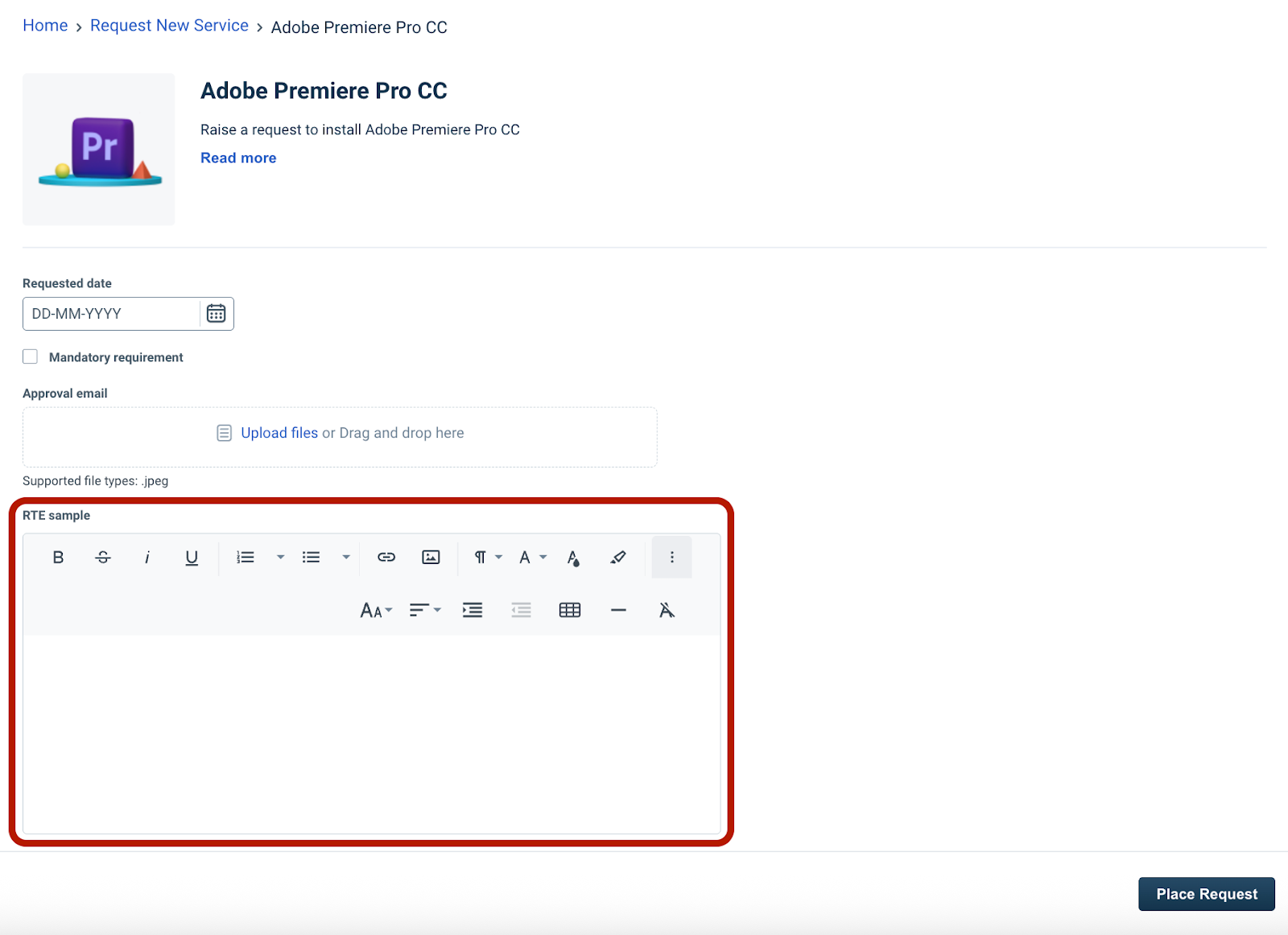
Task: Click the 'RTE sample' label
Action: pyautogui.click(x=56, y=515)
